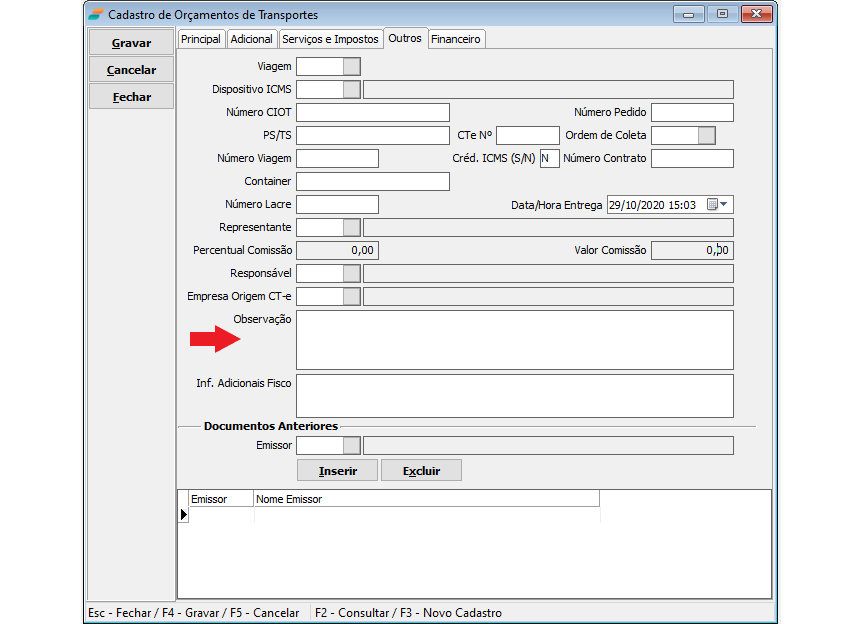Open the Empresa Origem CT-e lookup button

coord(351,297)
